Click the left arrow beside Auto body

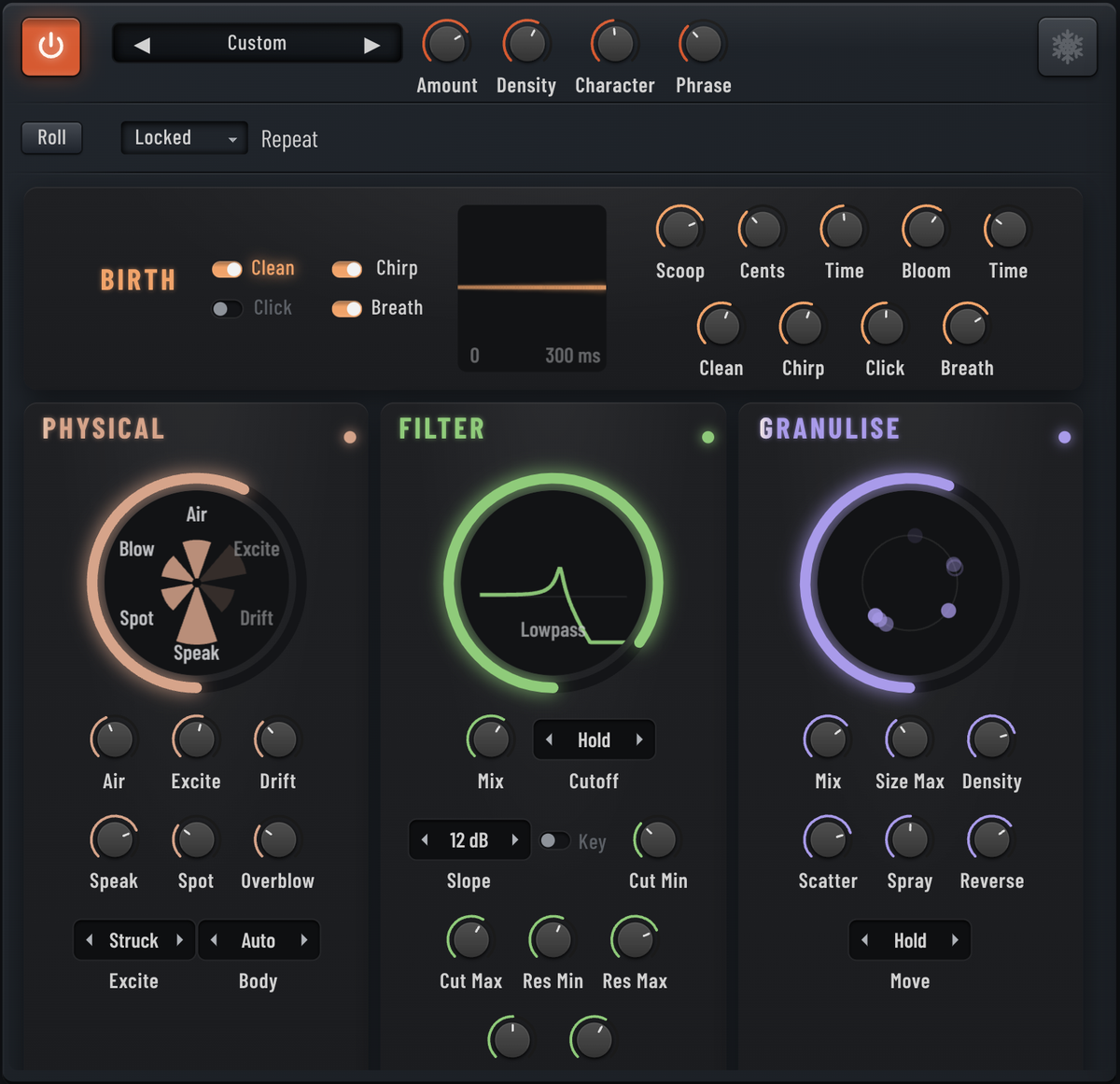tap(214, 940)
